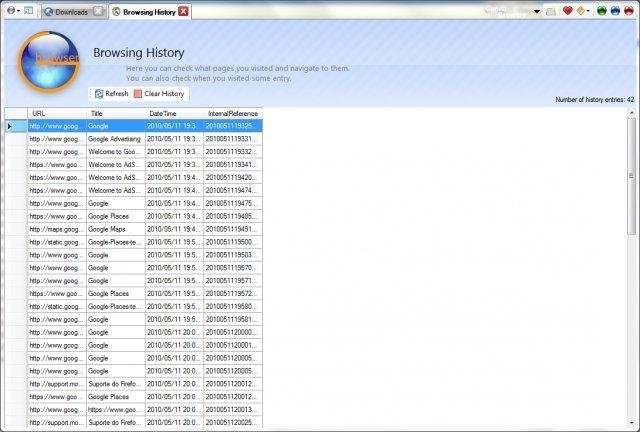The width and height of the screenshot is (640, 432).
Task: Click the reference cell 2010051119325
Action: point(233,126)
